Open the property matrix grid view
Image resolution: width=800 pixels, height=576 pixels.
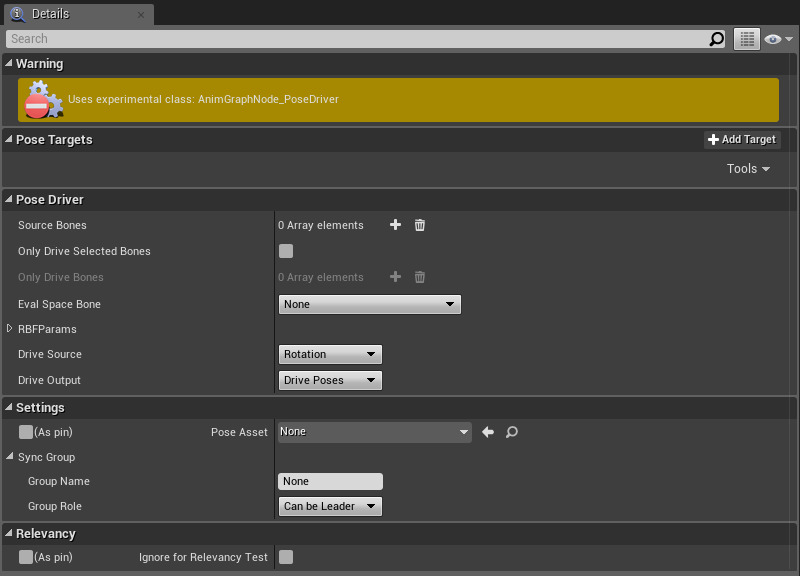[747, 39]
